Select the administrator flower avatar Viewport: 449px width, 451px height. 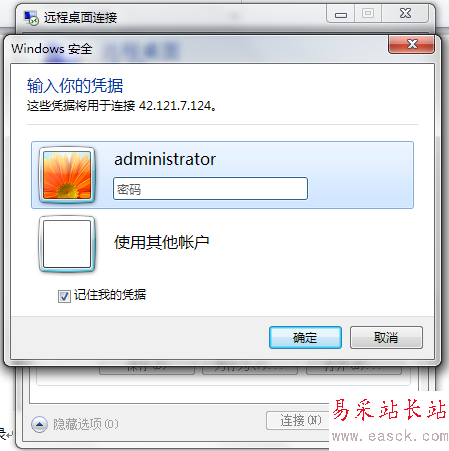[x=67, y=175]
